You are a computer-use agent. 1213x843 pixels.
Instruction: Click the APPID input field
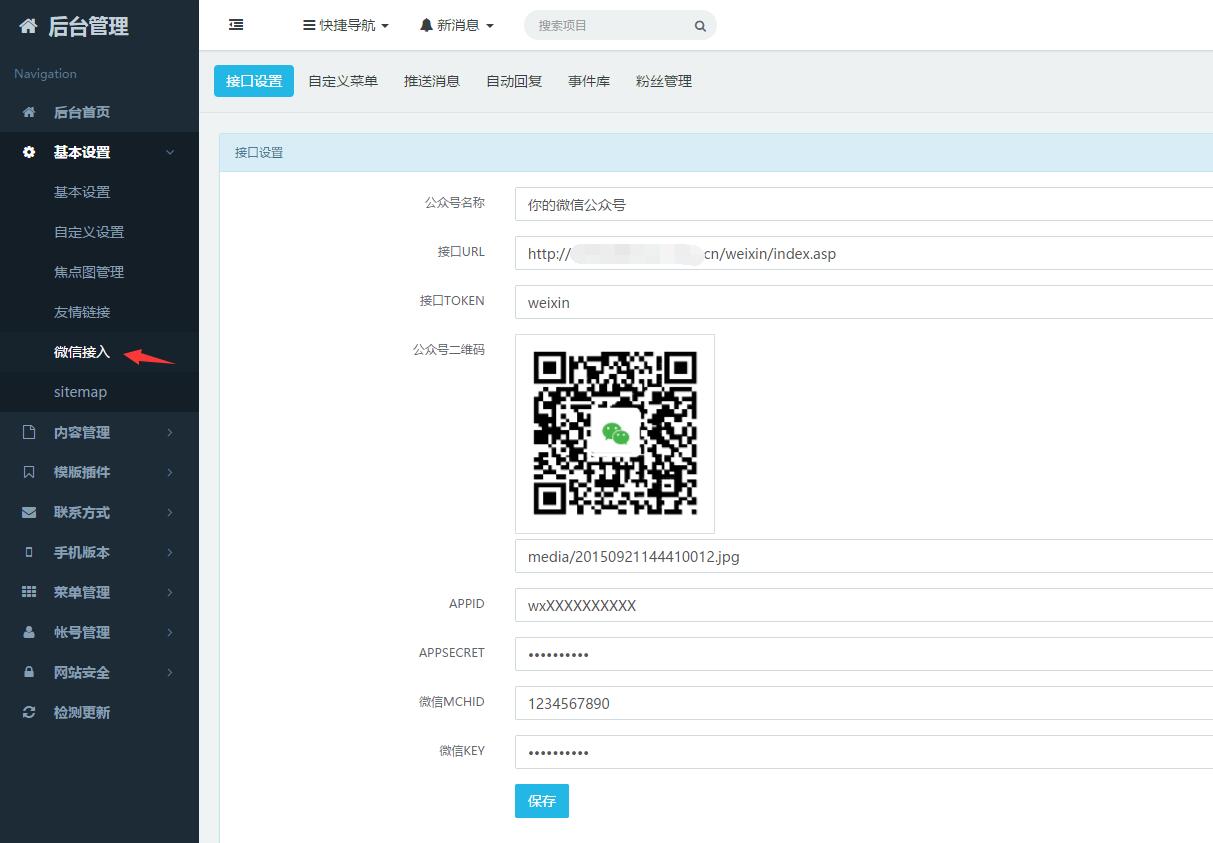point(860,605)
